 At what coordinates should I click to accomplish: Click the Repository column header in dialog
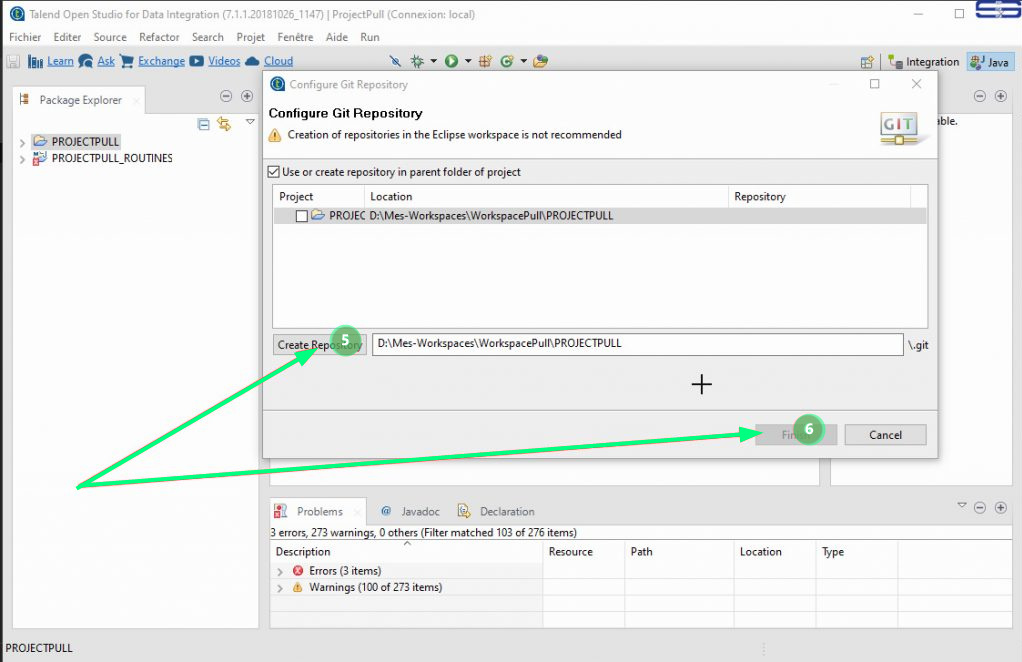[819, 197]
